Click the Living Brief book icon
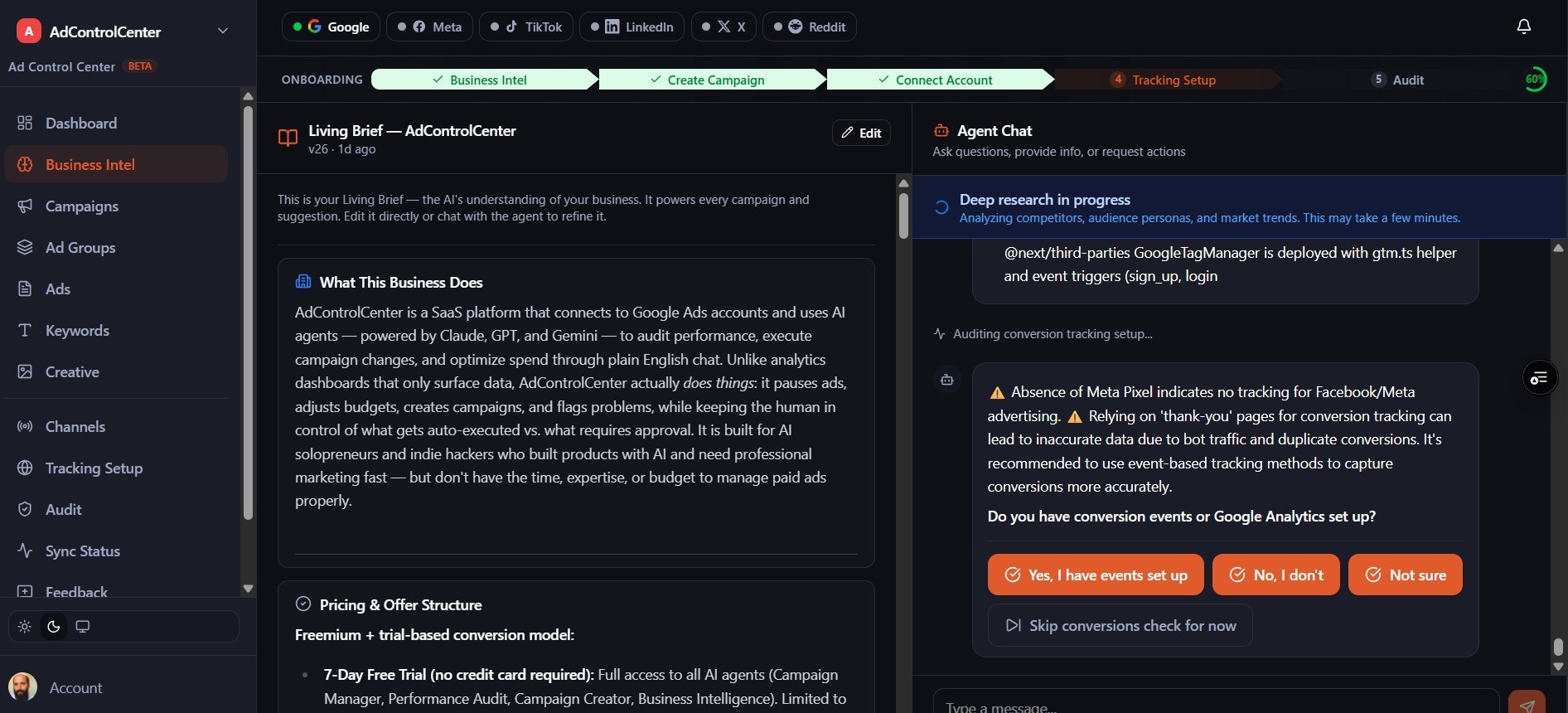The height and width of the screenshot is (713, 1568). point(288,138)
